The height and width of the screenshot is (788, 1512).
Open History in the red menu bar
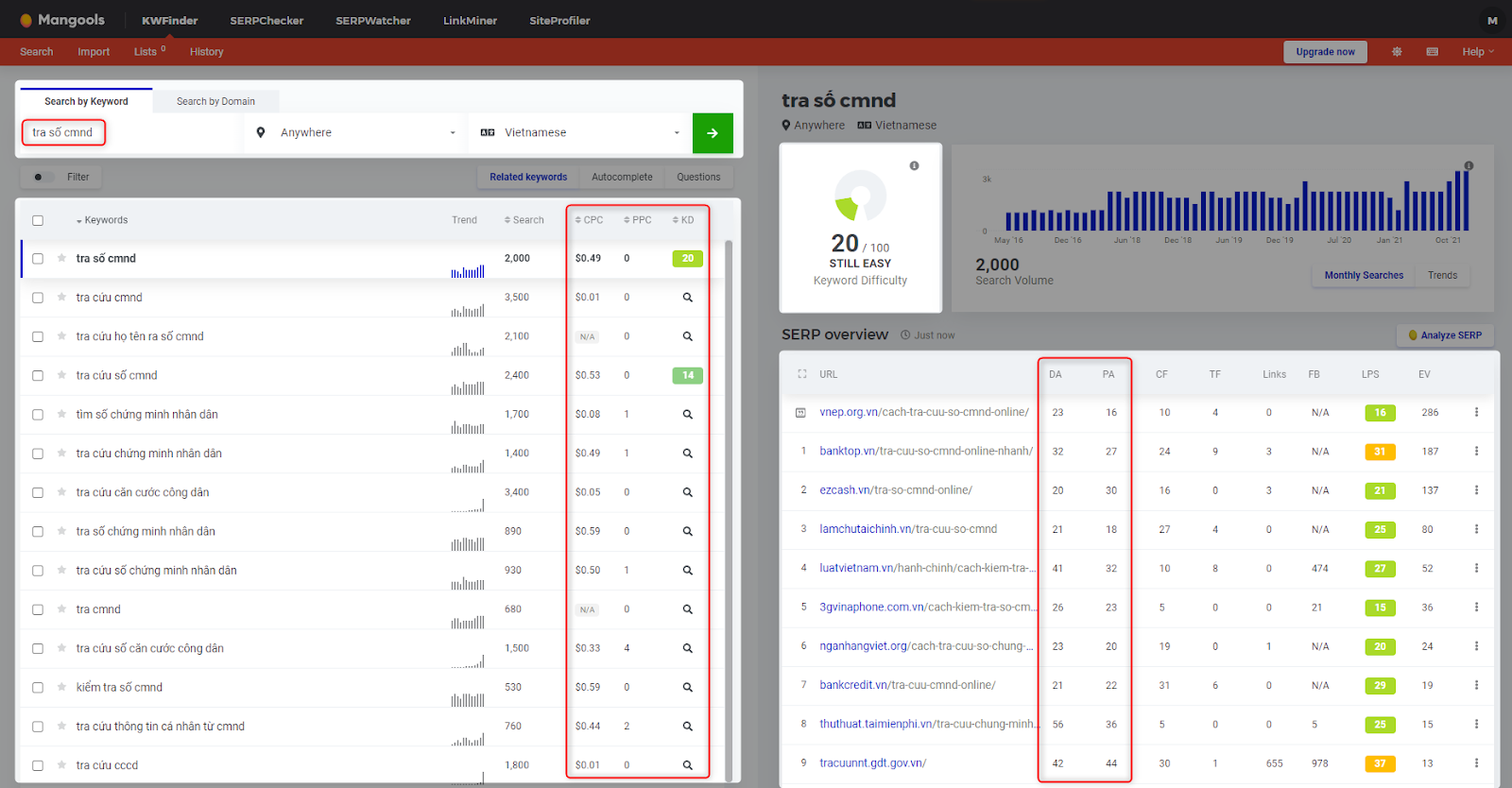(x=206, y=52)
